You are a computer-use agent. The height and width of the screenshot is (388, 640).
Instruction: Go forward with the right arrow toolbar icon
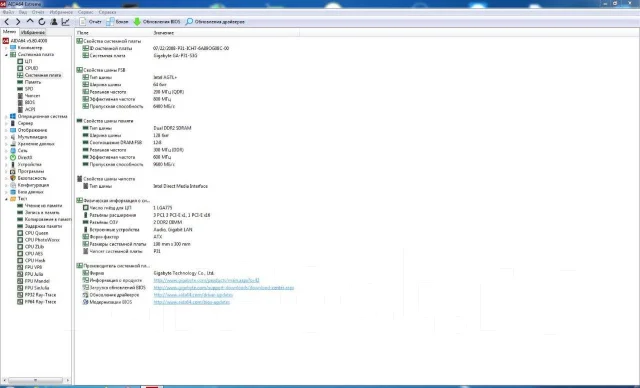(18, 22)
